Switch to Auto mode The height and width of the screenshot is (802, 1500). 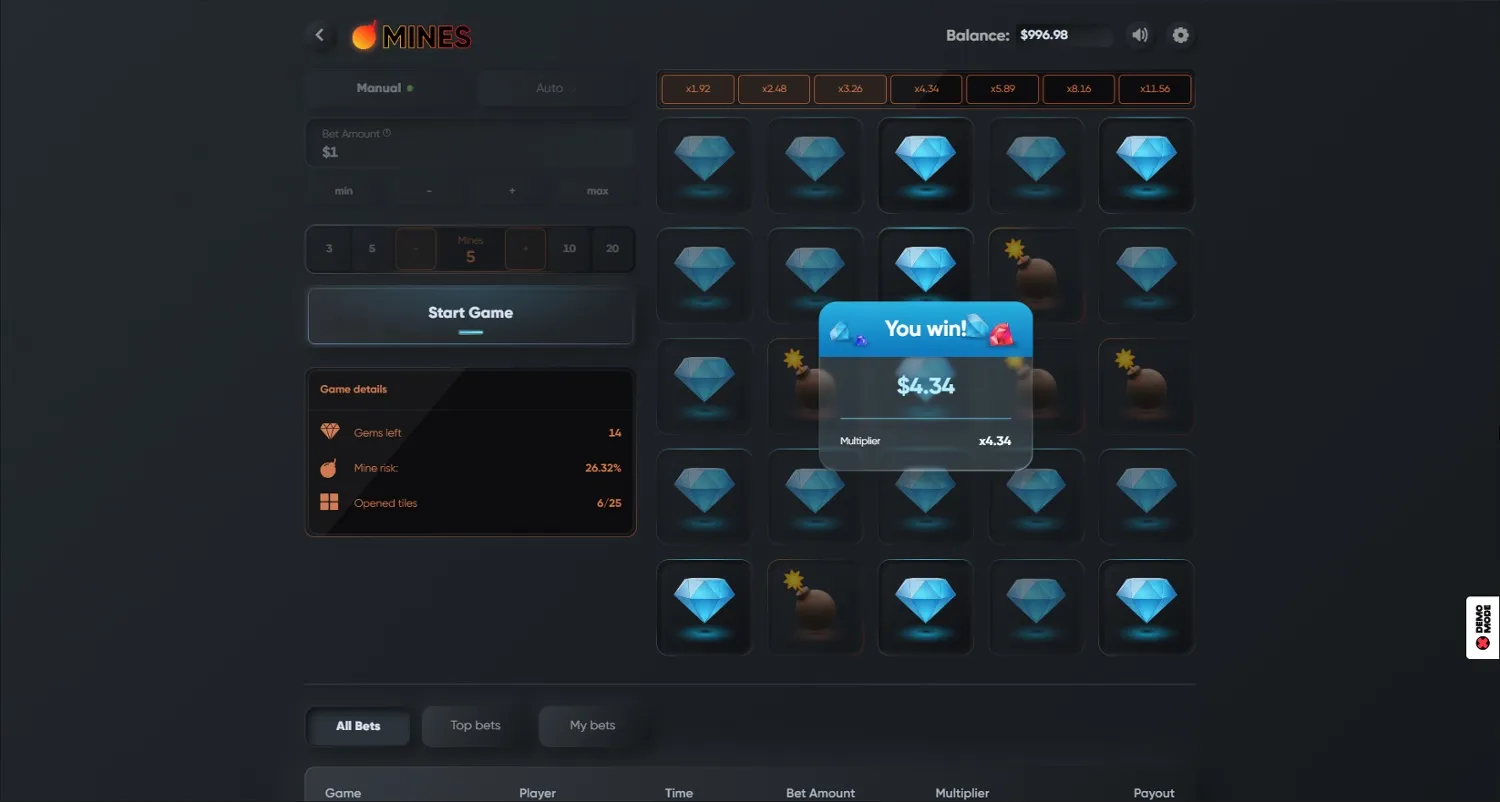pos(549,88)
